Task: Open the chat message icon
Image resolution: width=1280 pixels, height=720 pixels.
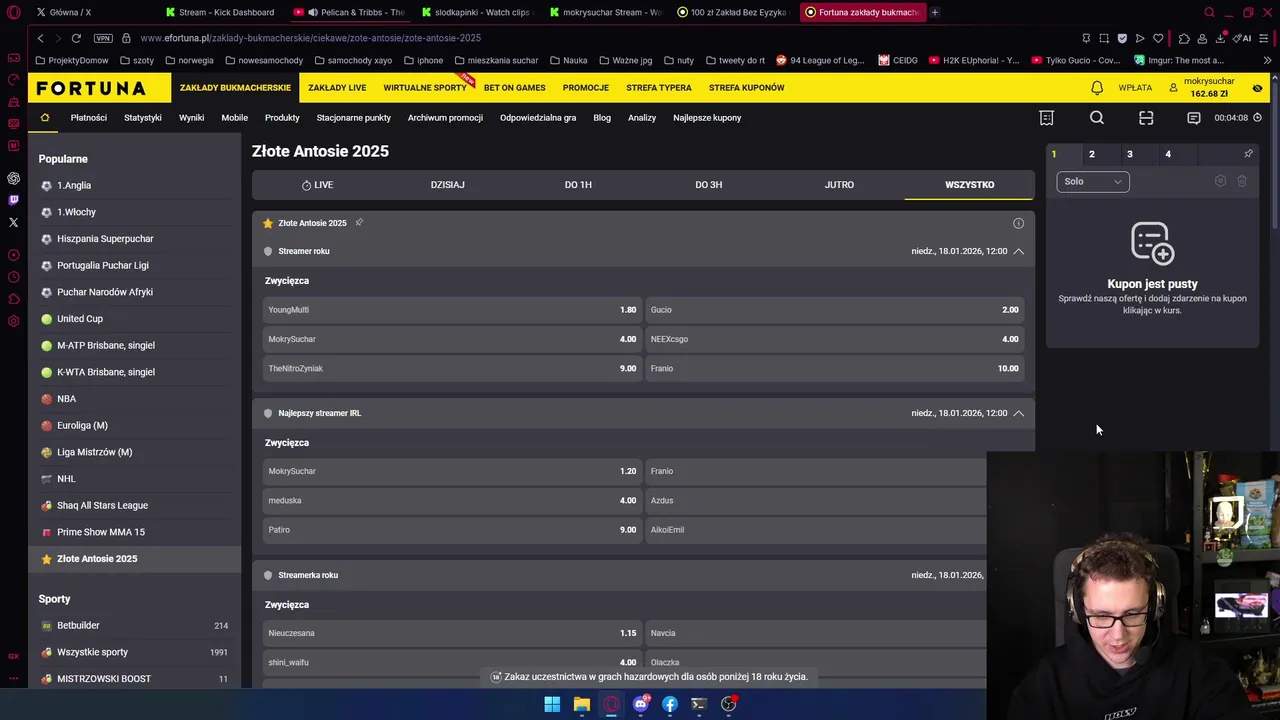Action: [1193, 118]
